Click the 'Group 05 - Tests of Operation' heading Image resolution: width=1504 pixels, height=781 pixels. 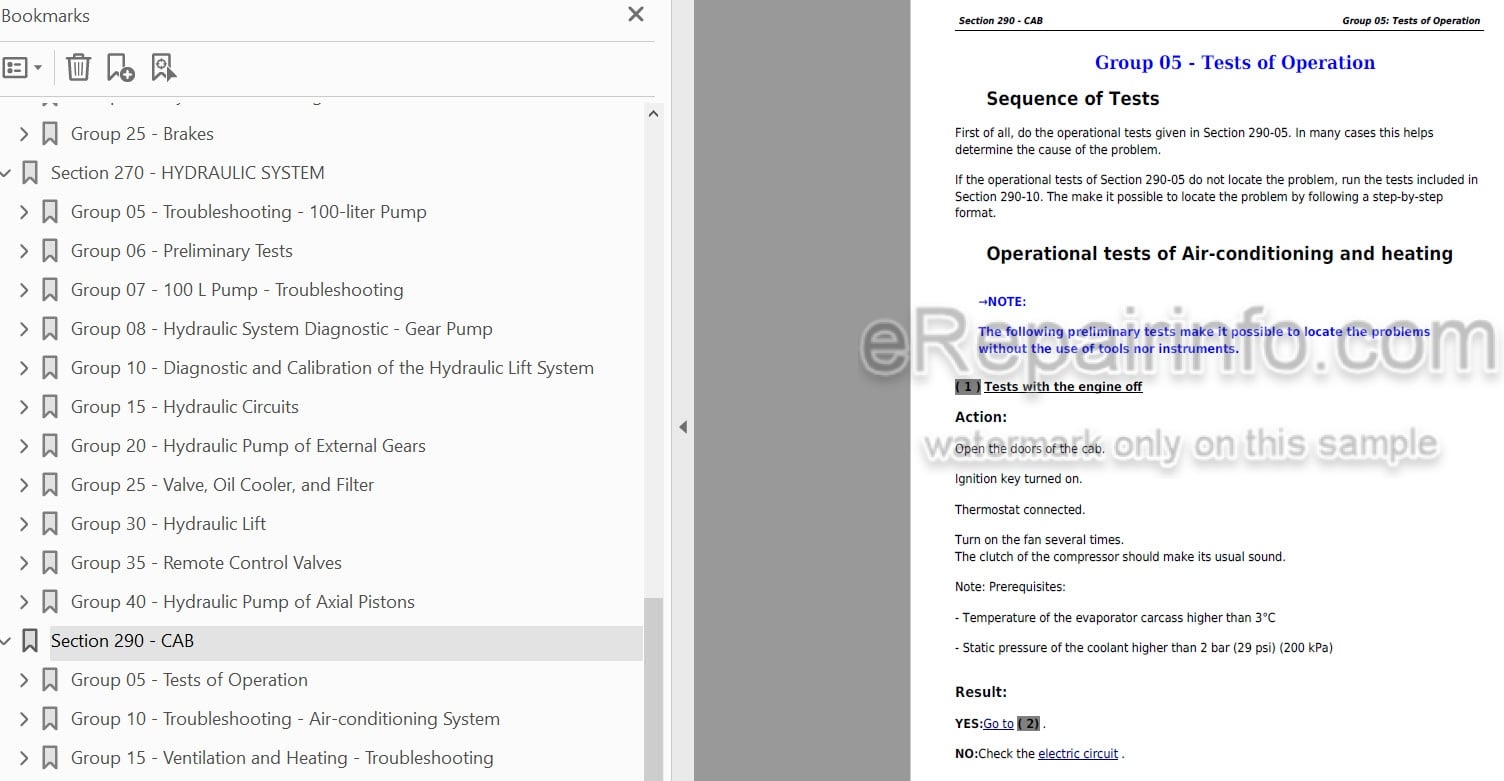[x=1235, y=62]
